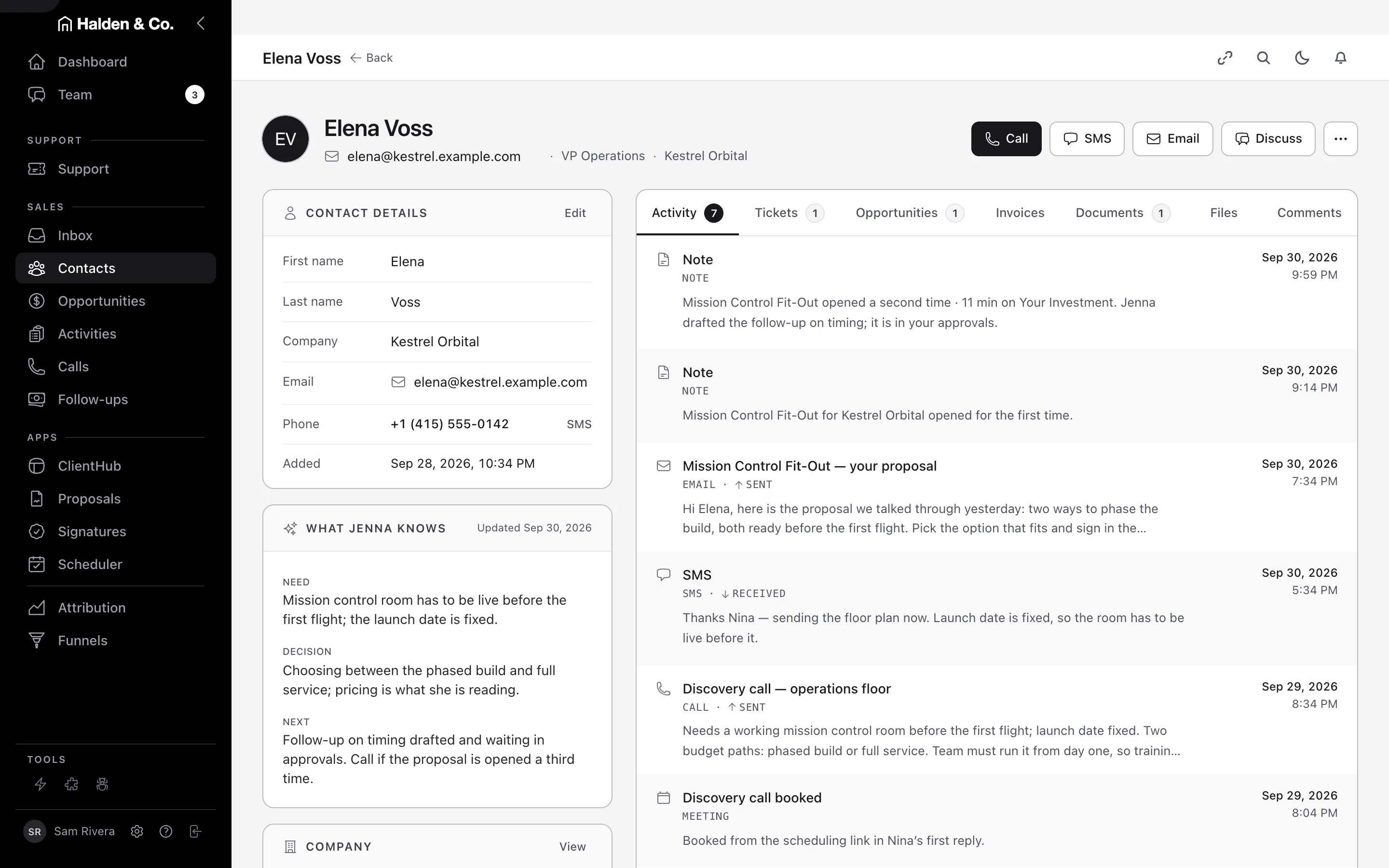Click the Kestrel Orbital company value

point(435,342)
